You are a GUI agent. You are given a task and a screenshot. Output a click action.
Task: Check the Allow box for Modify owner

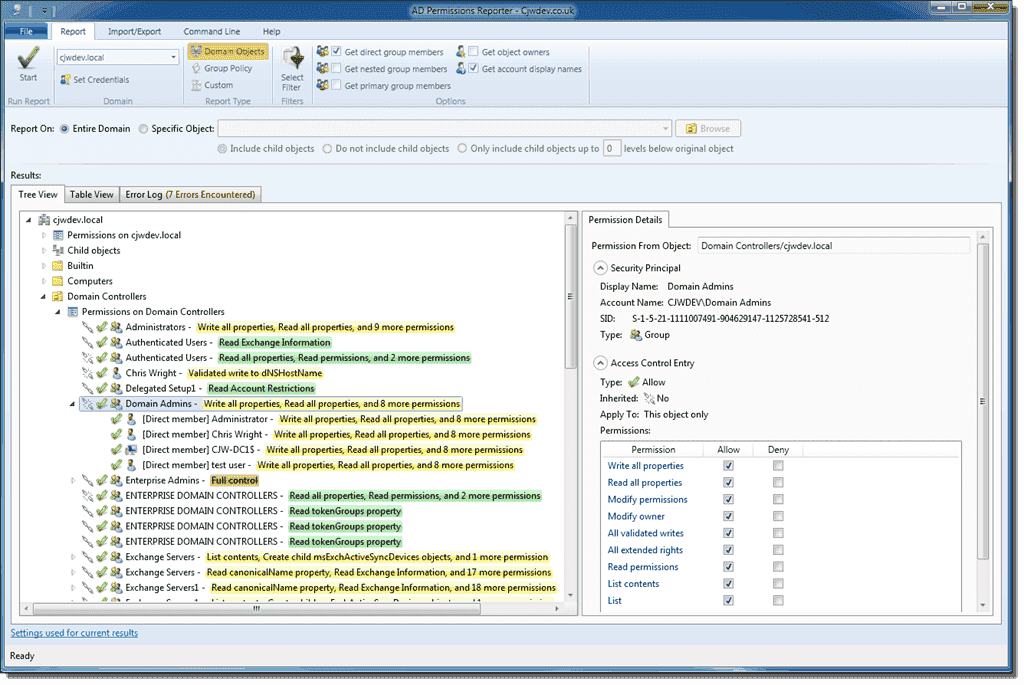coord(729,516)
